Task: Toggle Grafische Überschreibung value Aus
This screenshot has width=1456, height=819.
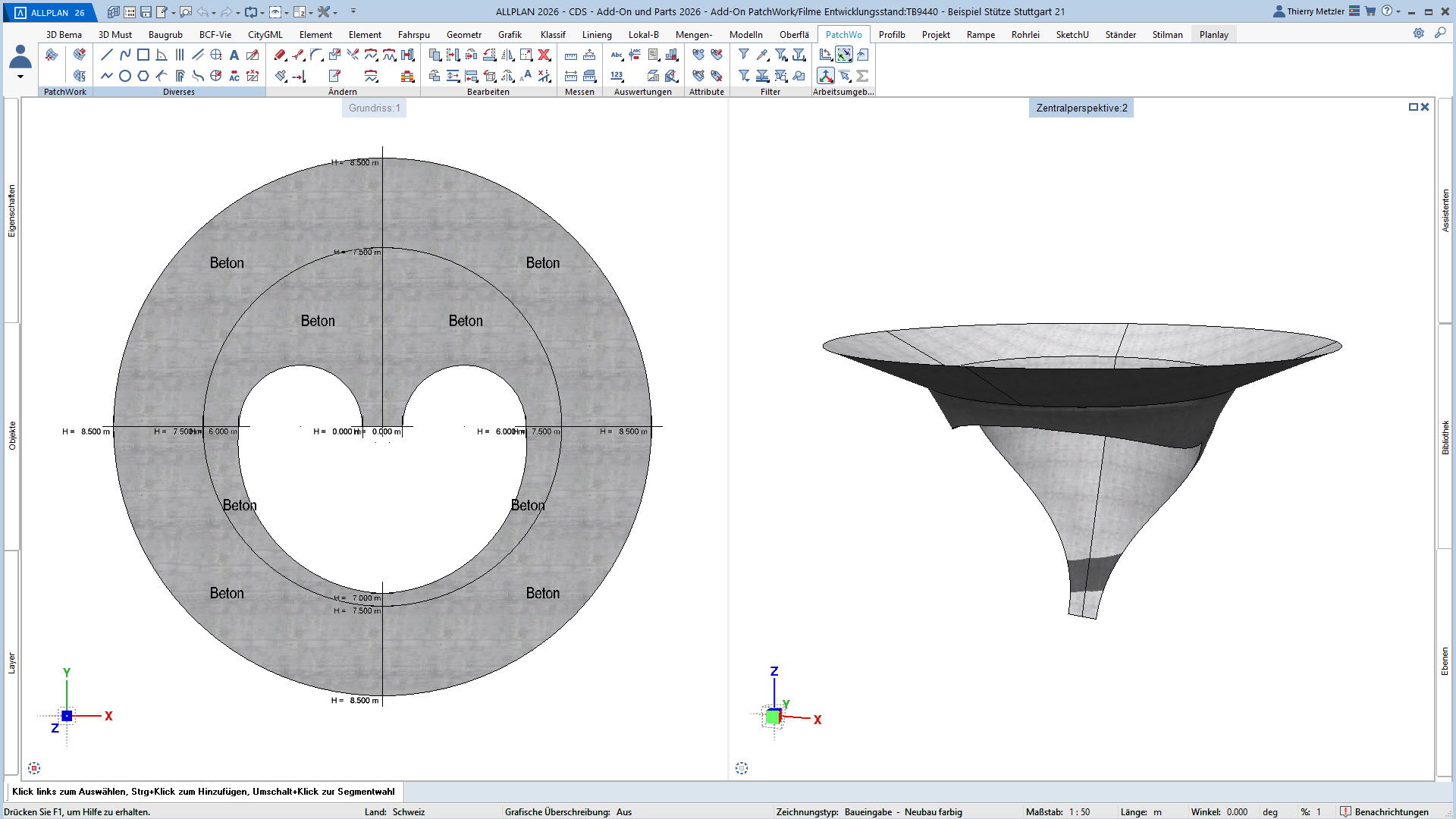Action: (x=623, y=811)
